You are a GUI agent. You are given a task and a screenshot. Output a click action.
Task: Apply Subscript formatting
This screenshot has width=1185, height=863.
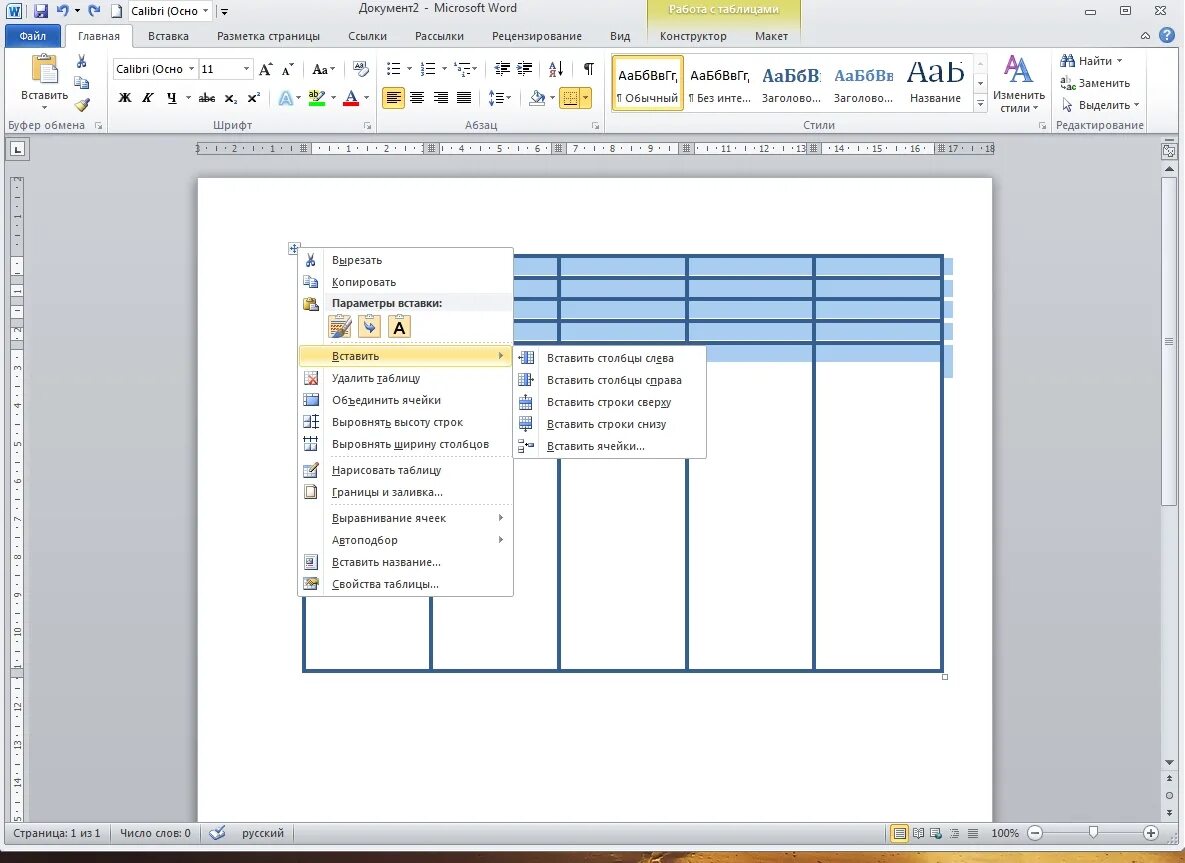231,98
